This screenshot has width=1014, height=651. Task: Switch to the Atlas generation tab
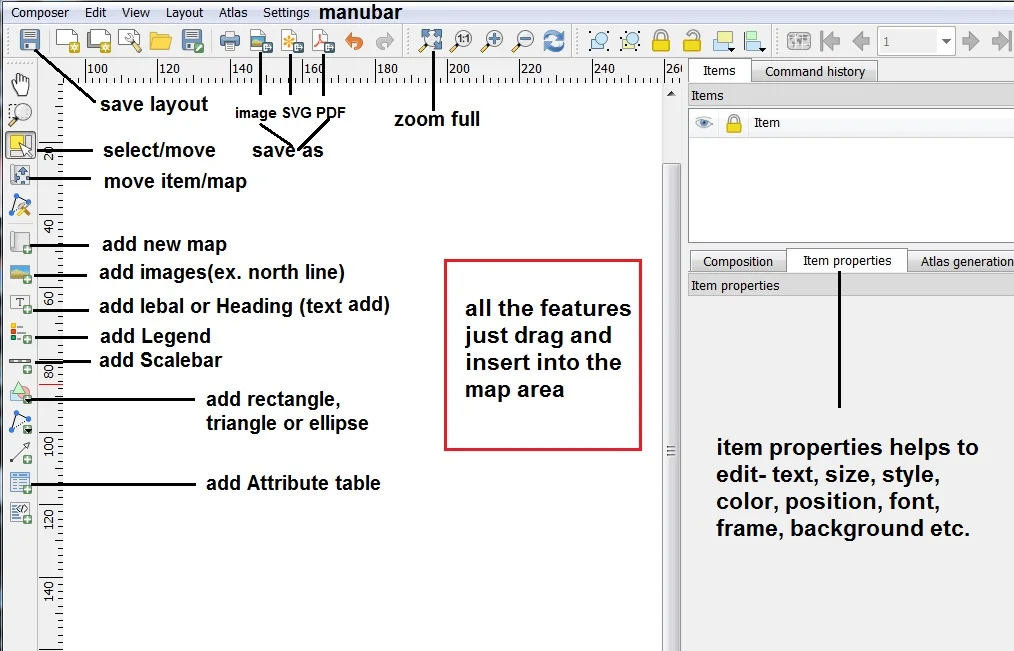pos(962,261)
